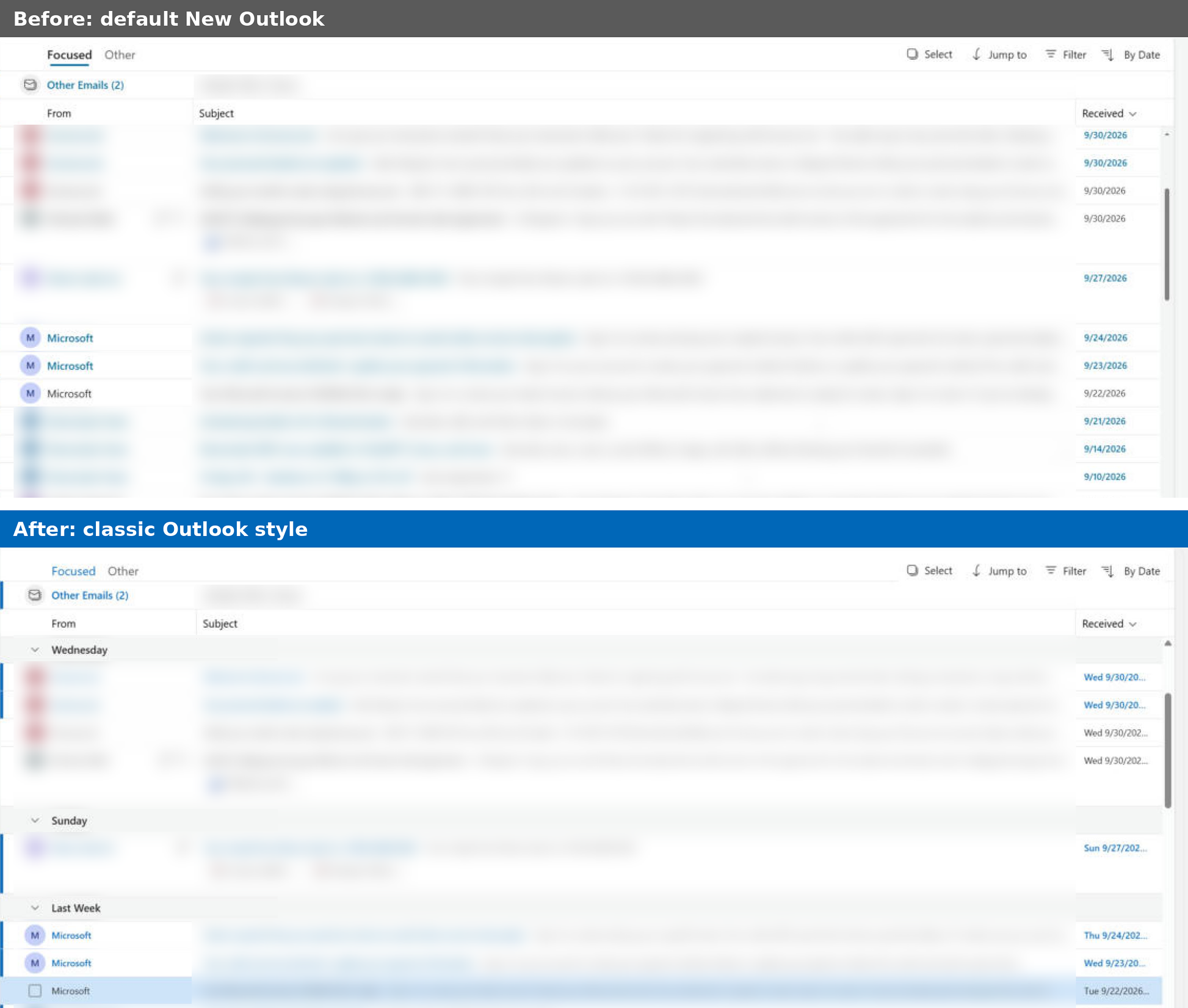Collapse the Wednesday group

pyautogui.click(x=35, y=650)
